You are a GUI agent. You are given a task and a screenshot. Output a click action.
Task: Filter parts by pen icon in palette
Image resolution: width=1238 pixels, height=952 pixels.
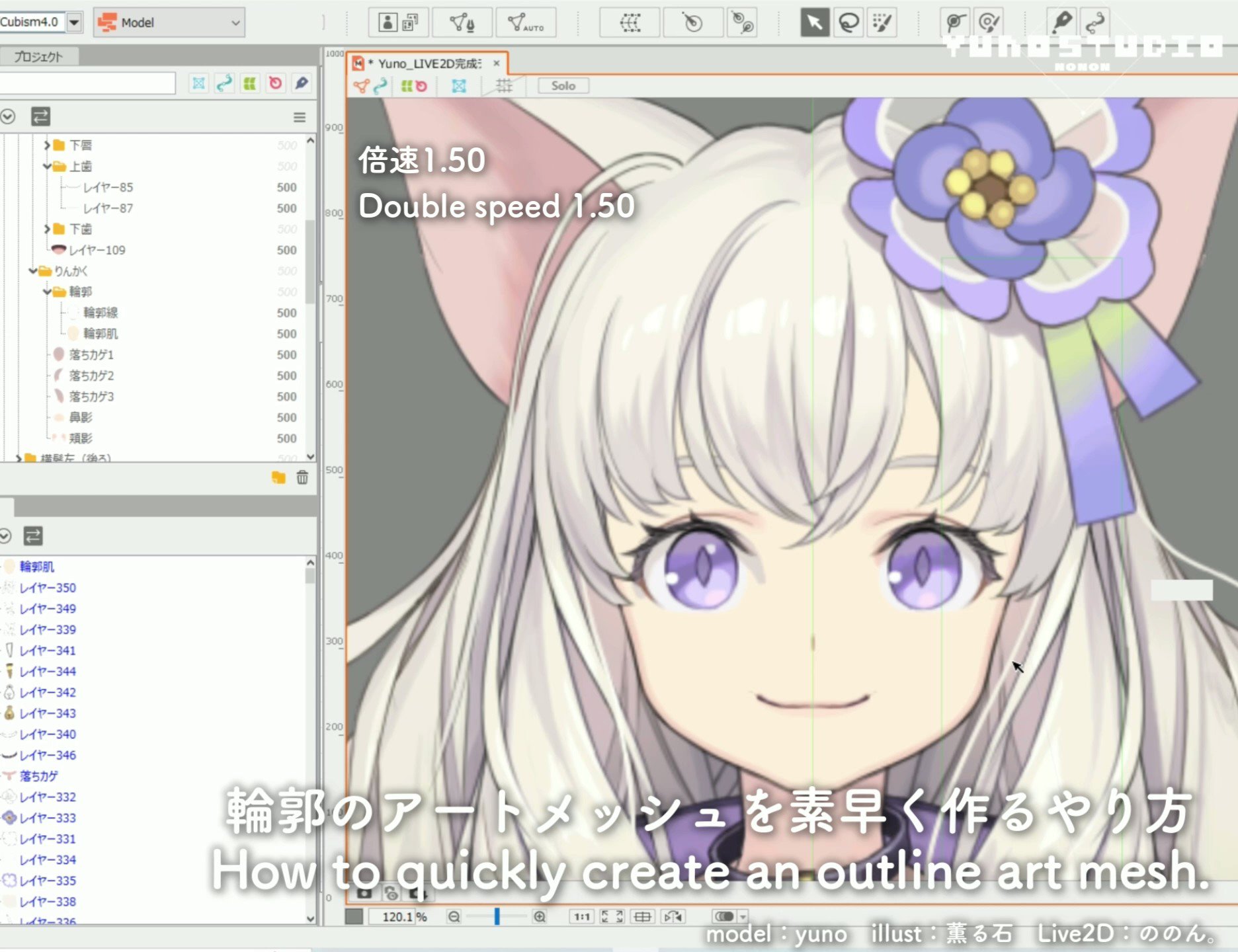pyautogui.click(x=301, y=83)
